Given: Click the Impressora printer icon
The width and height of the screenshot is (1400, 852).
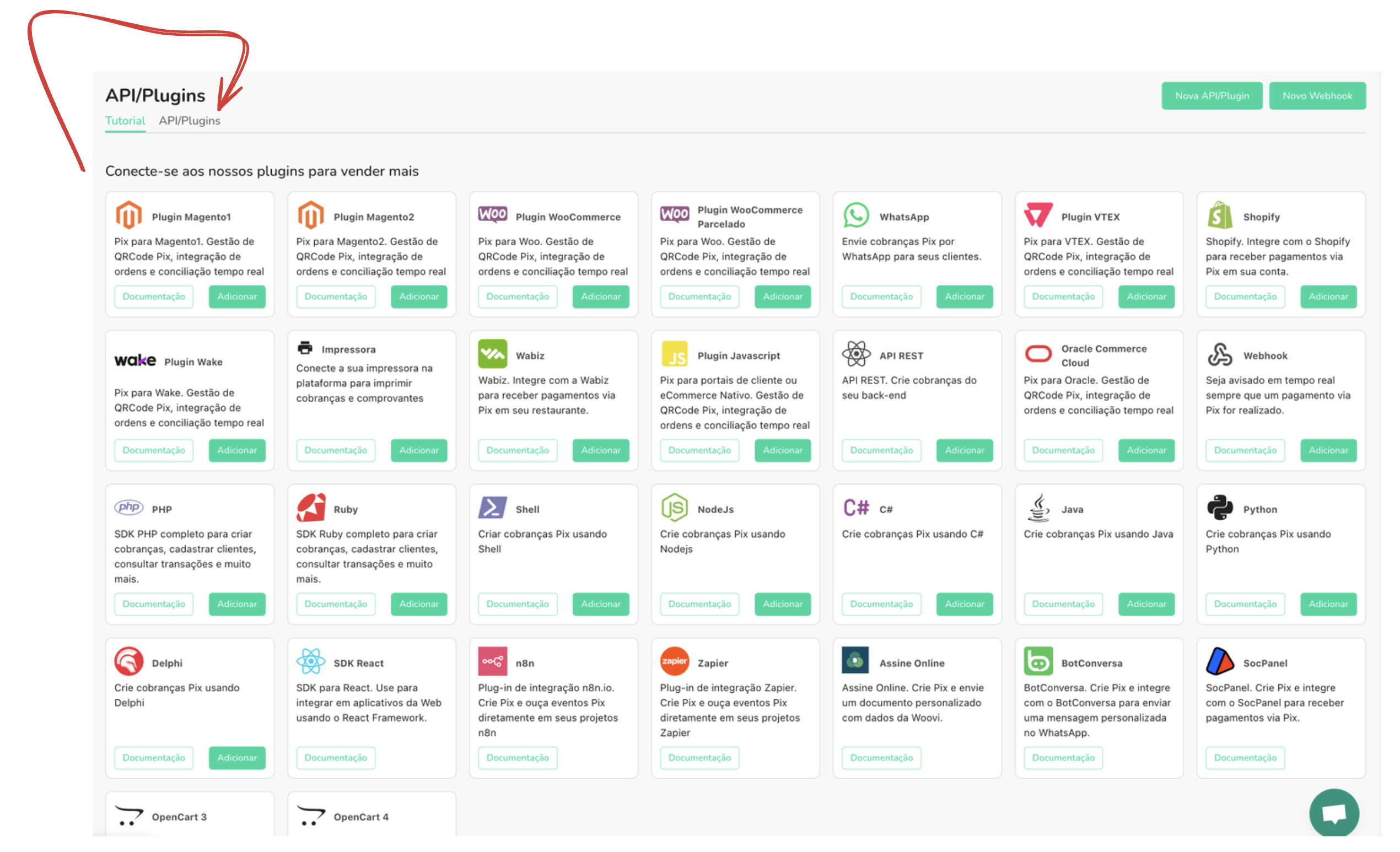Looking at the screenshot, I should (x=305, y=348).
